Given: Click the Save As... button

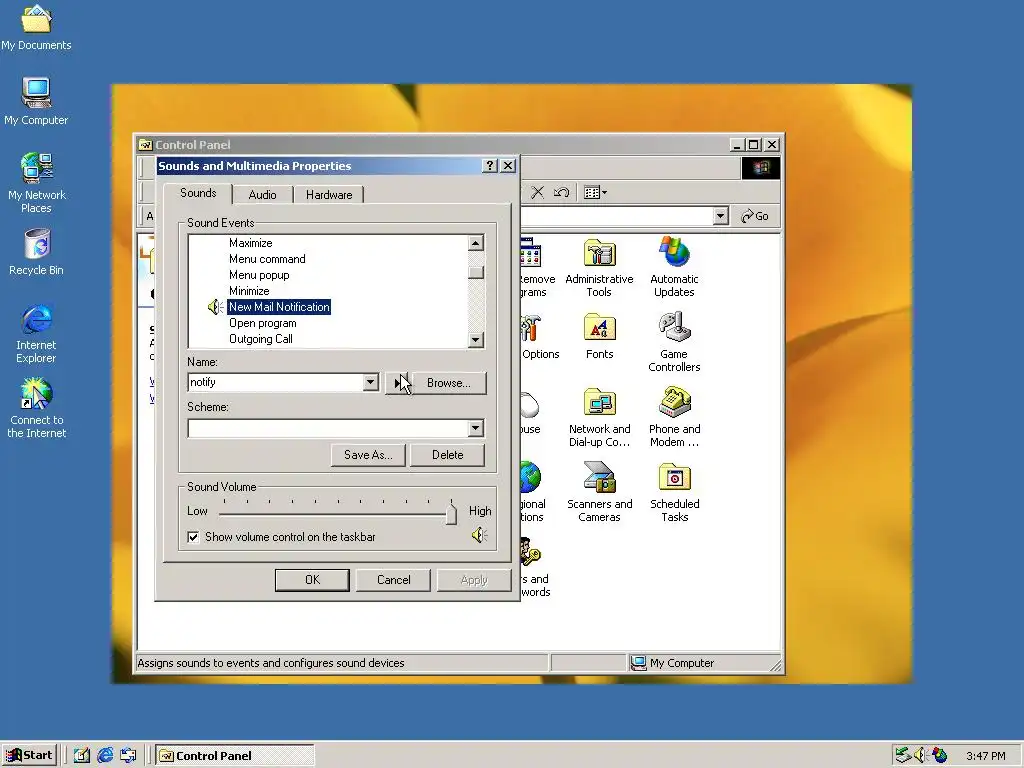Looking at the screenshot, I should coord(368,455).
